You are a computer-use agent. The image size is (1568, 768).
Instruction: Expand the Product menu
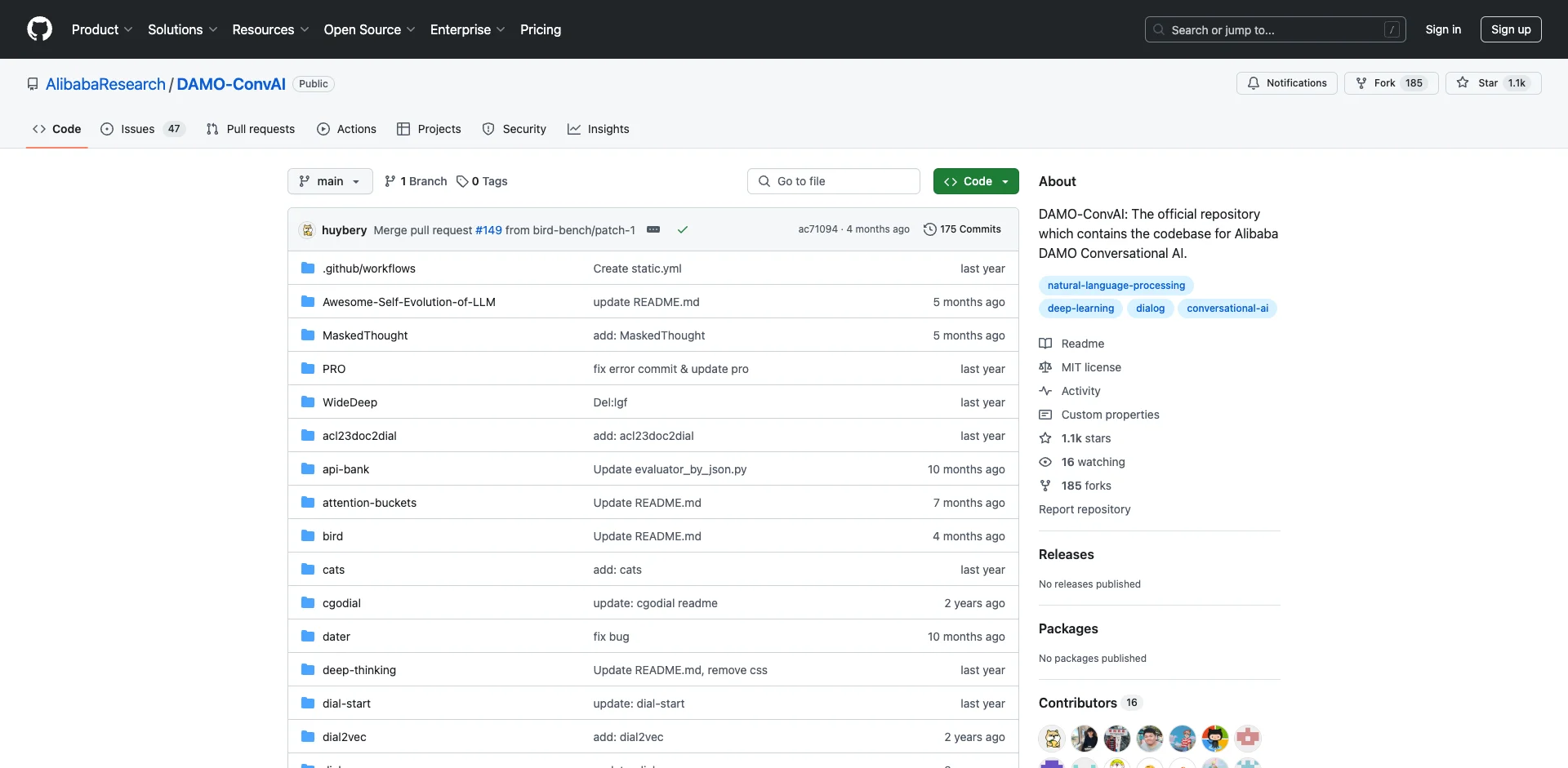pyautogui.click(x=102, y=29)
